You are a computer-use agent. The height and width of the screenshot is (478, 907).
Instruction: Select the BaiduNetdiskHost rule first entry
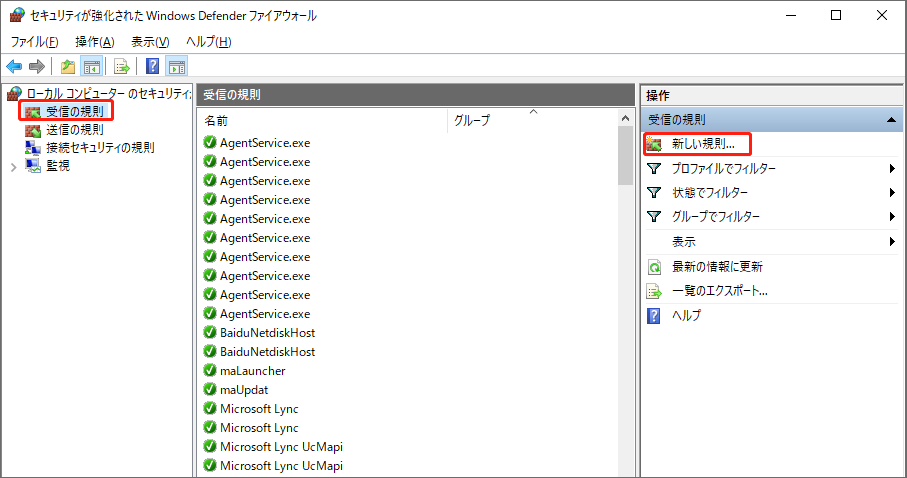(267, 333)
